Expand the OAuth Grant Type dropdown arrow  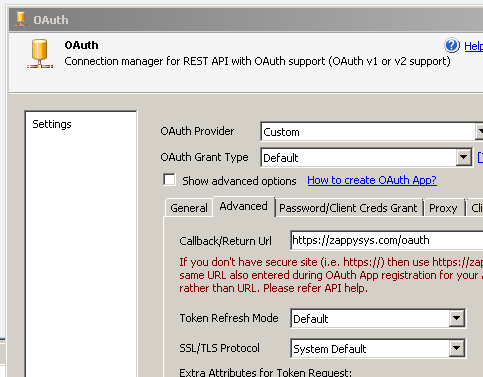pyautogui.click(x=463, y=157)
